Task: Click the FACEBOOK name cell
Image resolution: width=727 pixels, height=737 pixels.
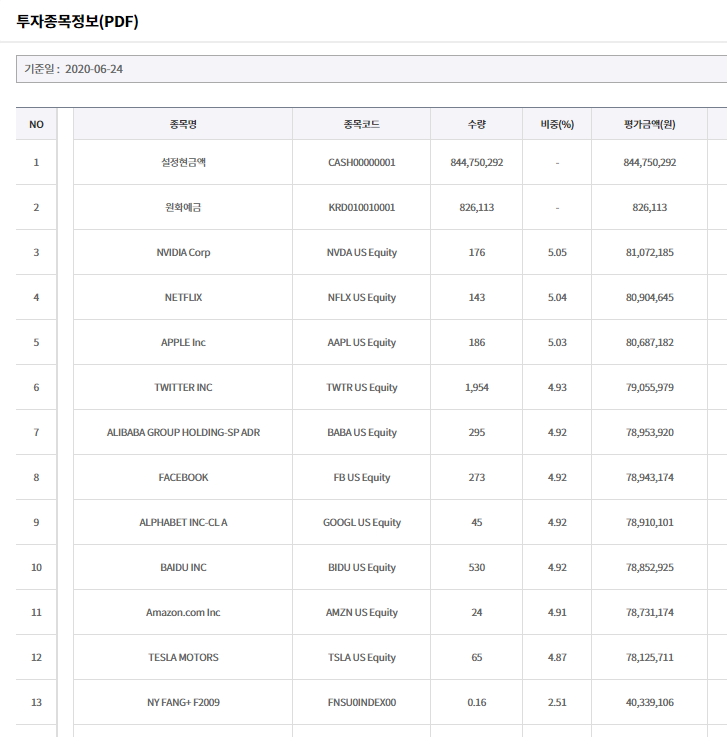Action: pos(183,478)
